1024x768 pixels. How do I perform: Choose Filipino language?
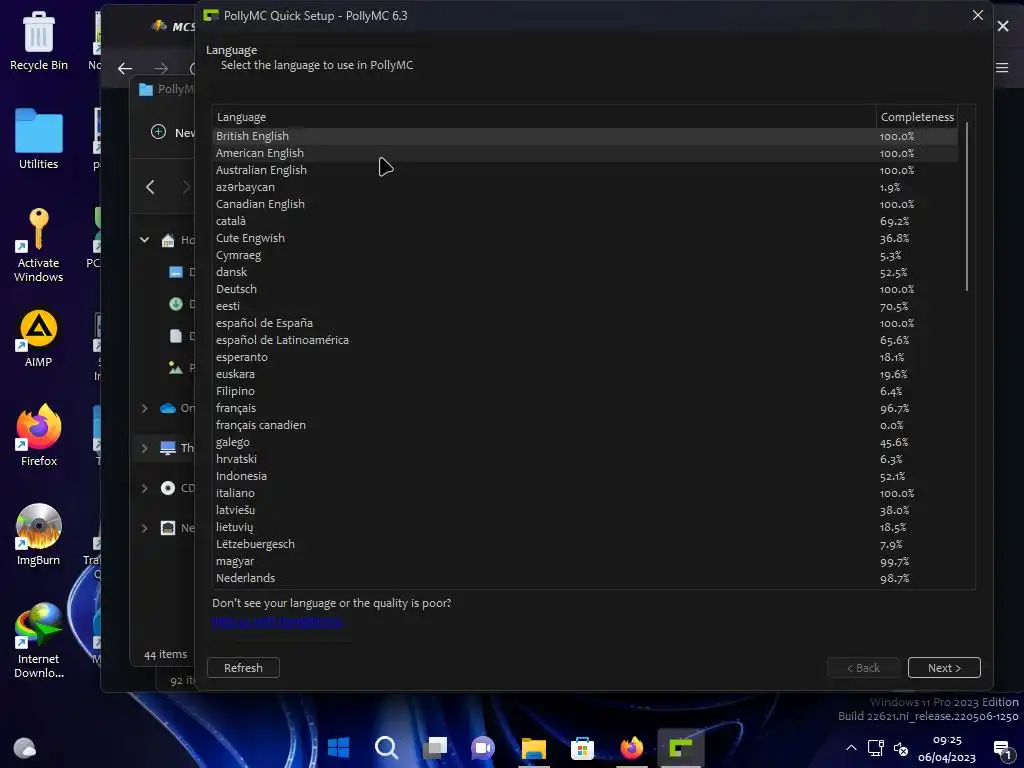pyautogui.click(x=585, y=391)
